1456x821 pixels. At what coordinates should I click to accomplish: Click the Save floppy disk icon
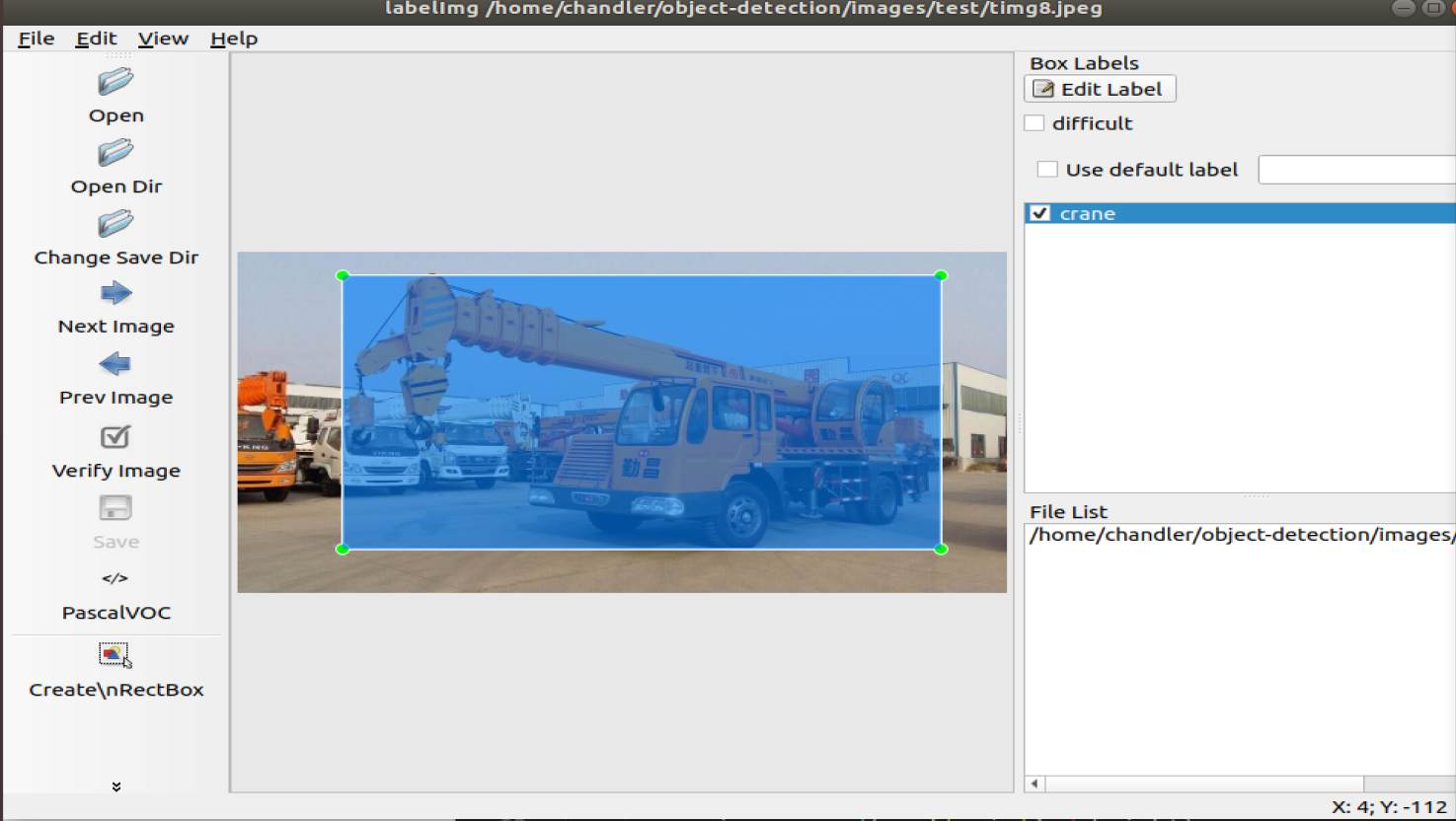pos(115,508)
